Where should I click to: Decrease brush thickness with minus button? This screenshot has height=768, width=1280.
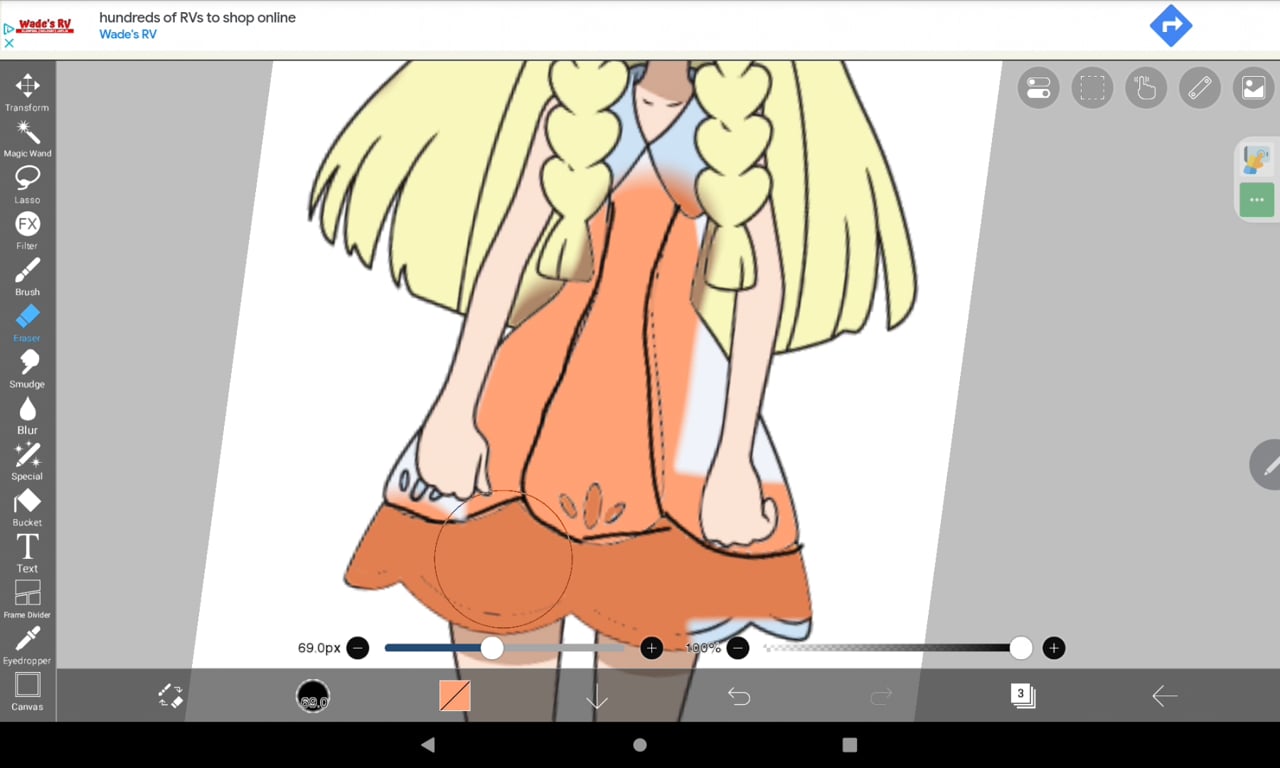pos(358,648)
